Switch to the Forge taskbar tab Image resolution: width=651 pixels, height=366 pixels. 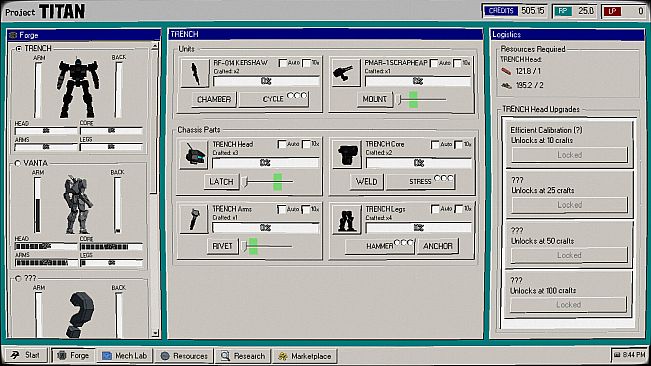73,356
